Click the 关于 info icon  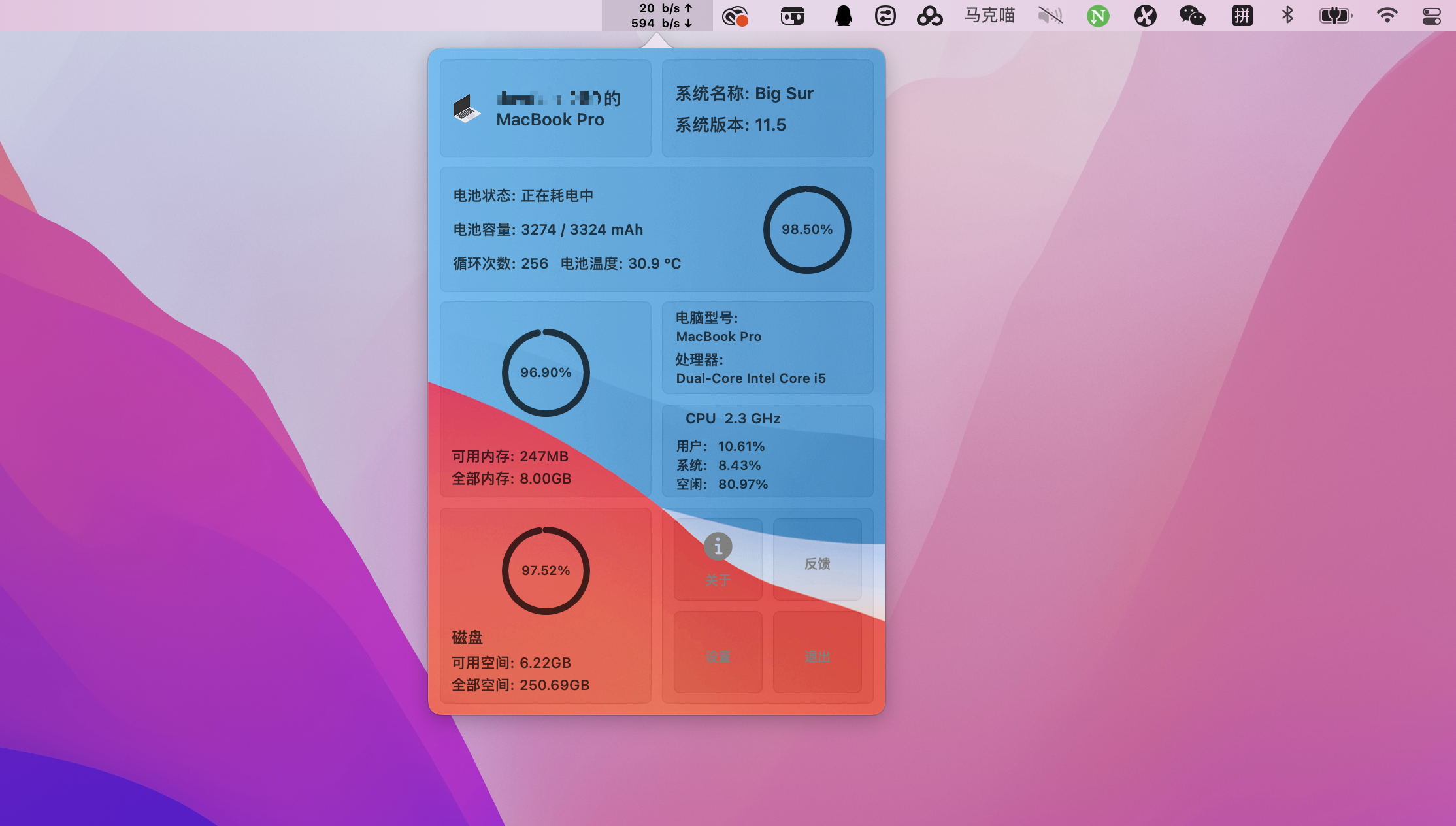718,547
